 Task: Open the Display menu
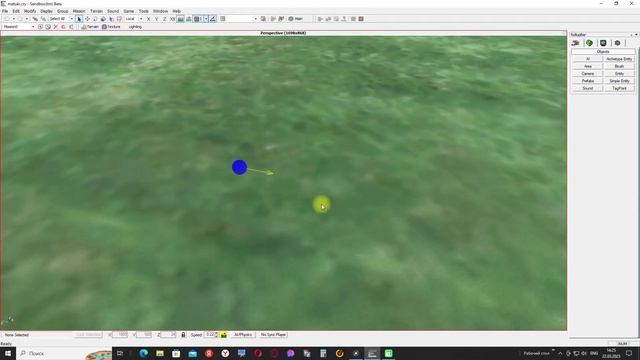click(x=46, y=11)
